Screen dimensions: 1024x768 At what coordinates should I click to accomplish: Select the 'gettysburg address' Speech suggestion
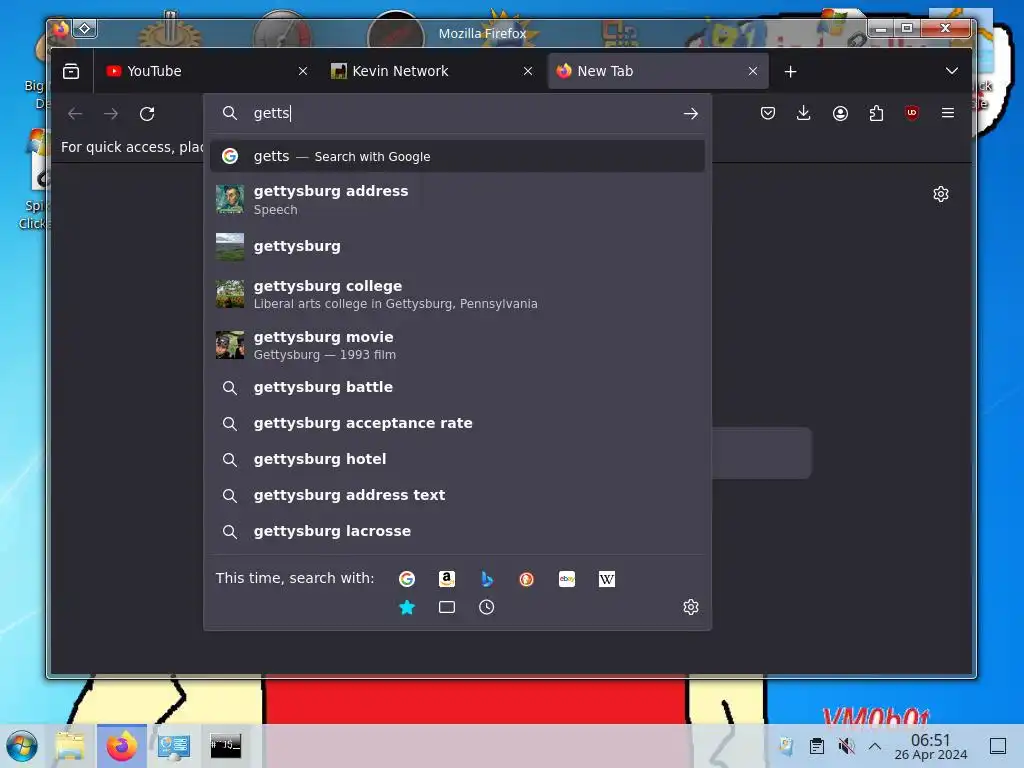coord(457,200)
